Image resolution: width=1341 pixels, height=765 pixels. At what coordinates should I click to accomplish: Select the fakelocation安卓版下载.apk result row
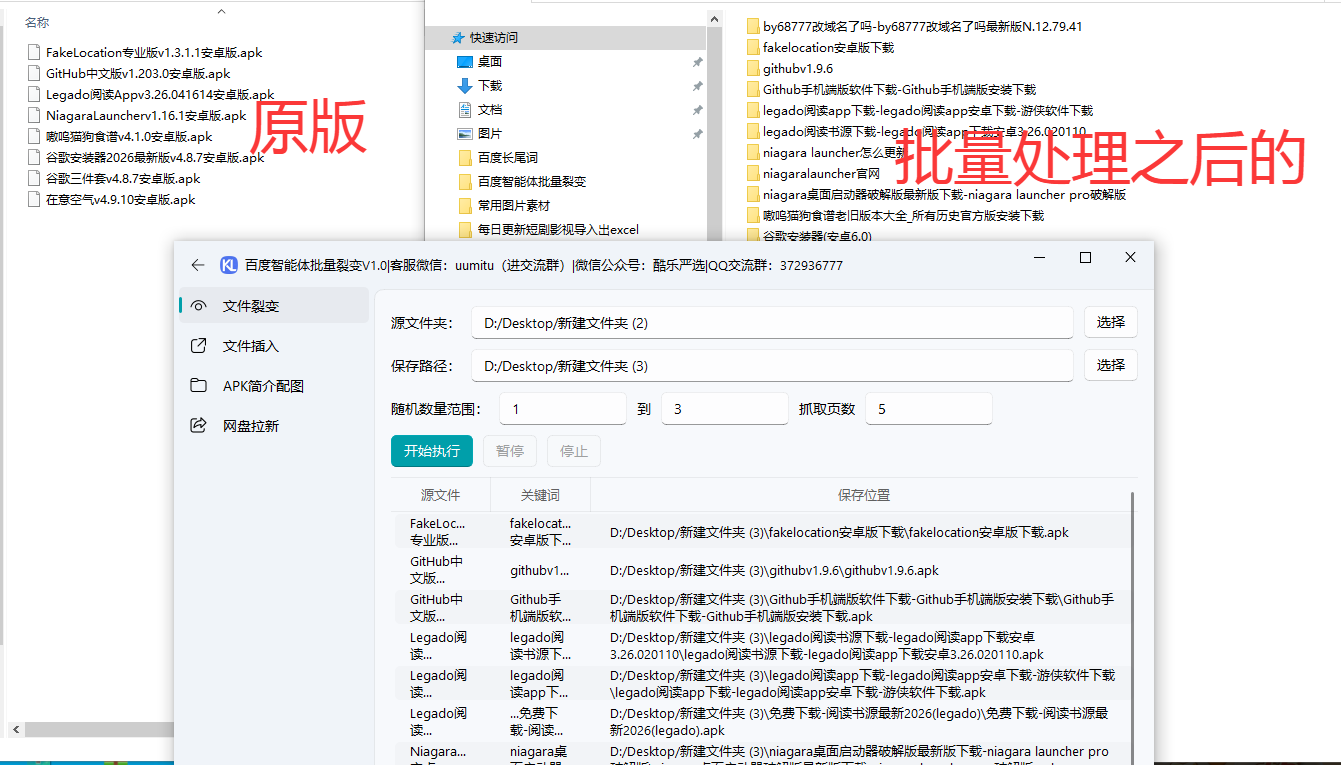(x=762, y=532)
